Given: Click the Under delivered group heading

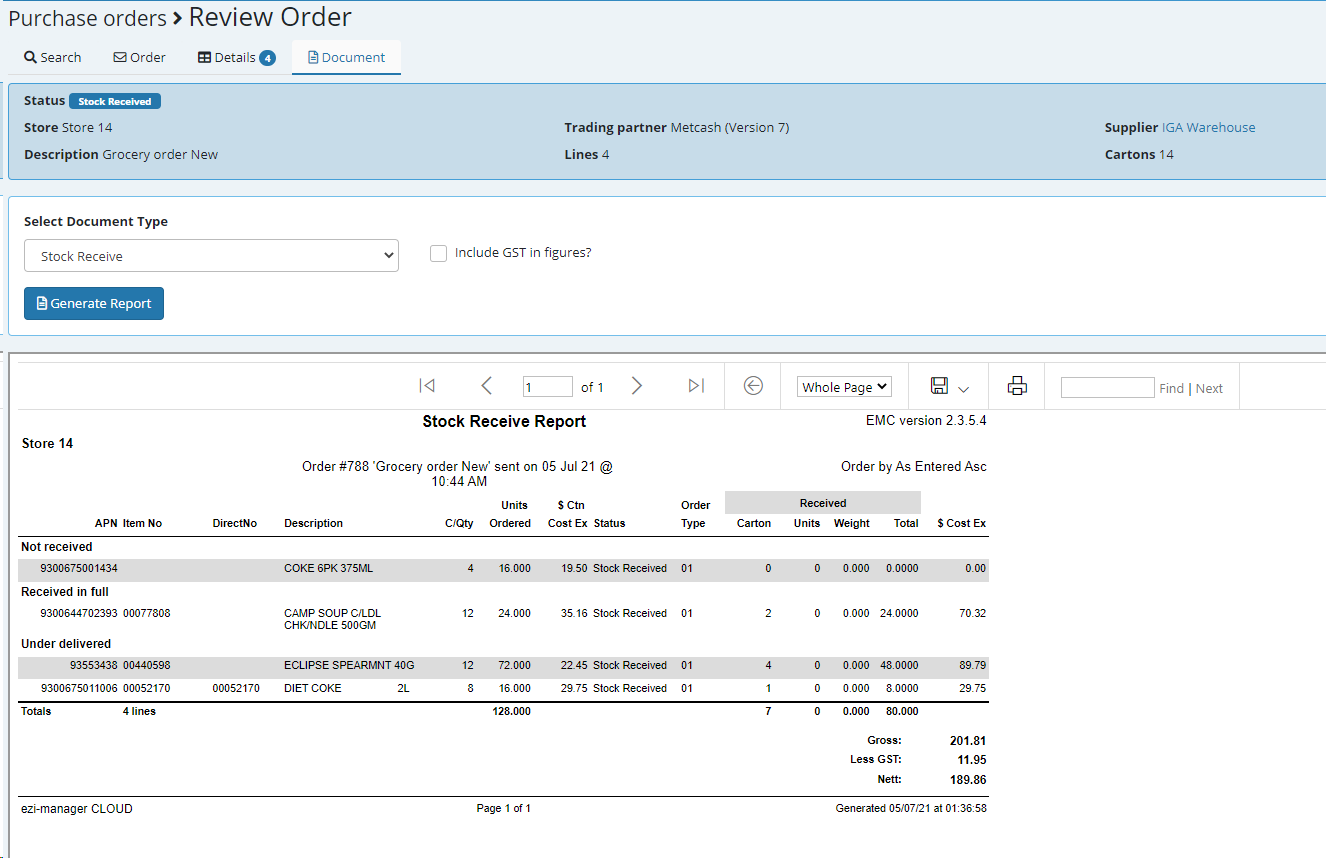Looking at the screenshot, I should coord(66,644).
